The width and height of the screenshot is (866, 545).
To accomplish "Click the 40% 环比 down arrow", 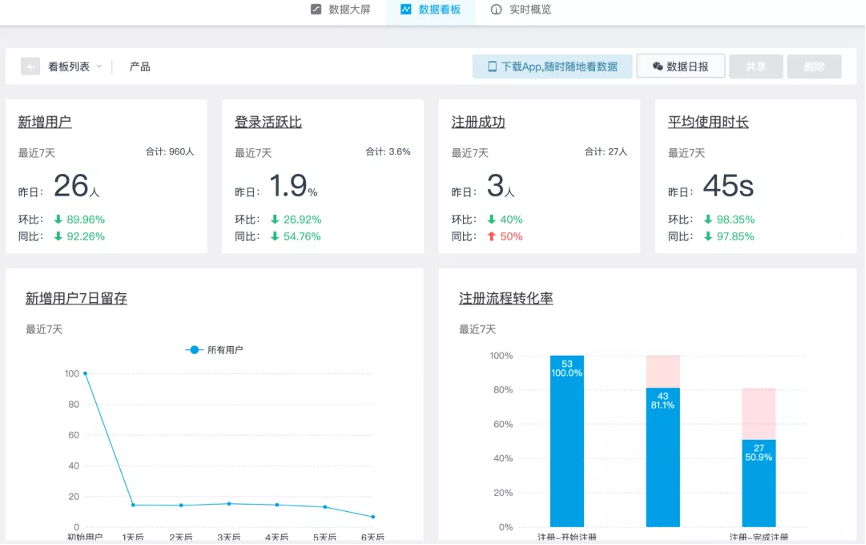I will 492,219.
